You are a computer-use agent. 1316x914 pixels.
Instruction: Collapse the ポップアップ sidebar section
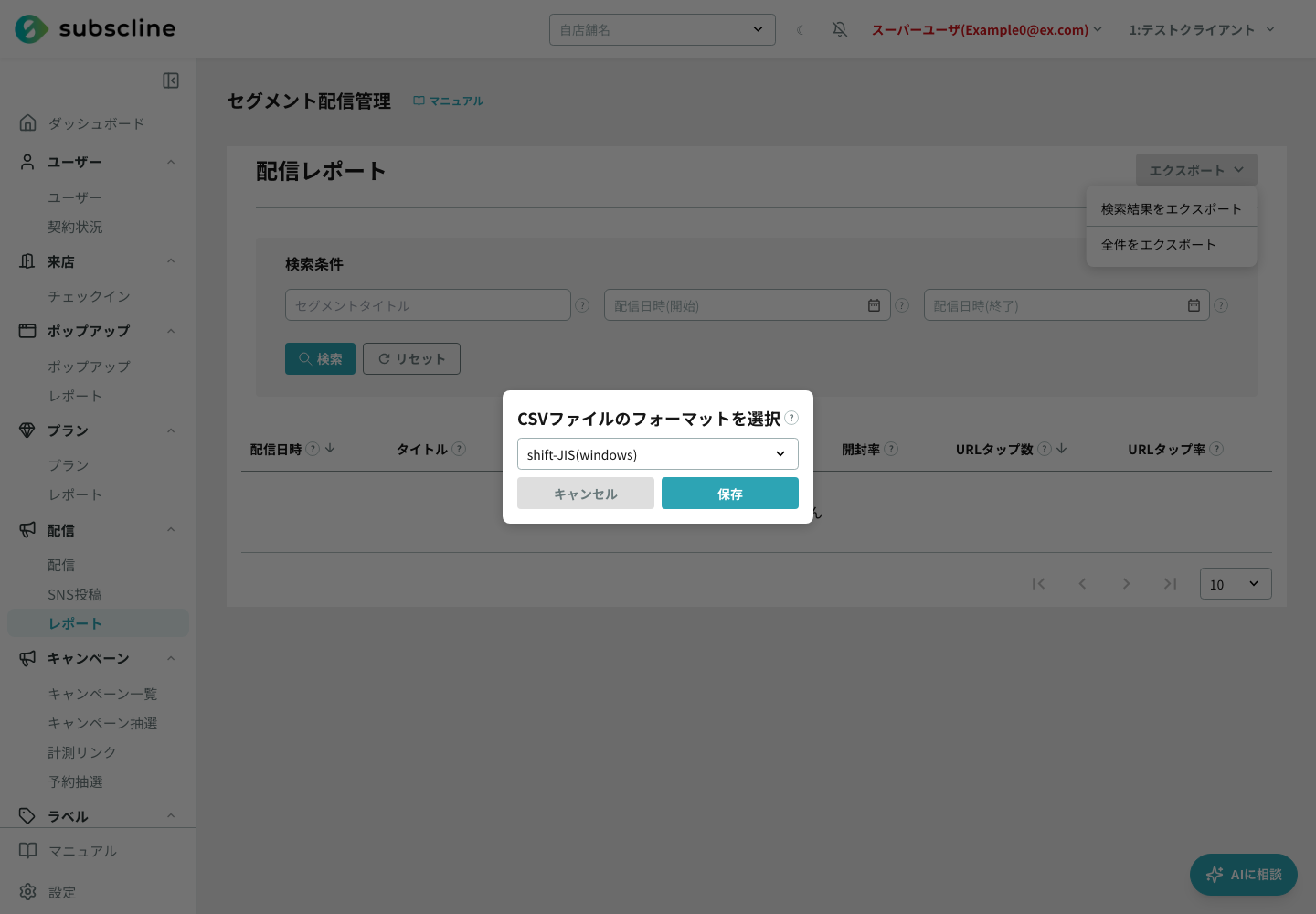coord(170,331)
